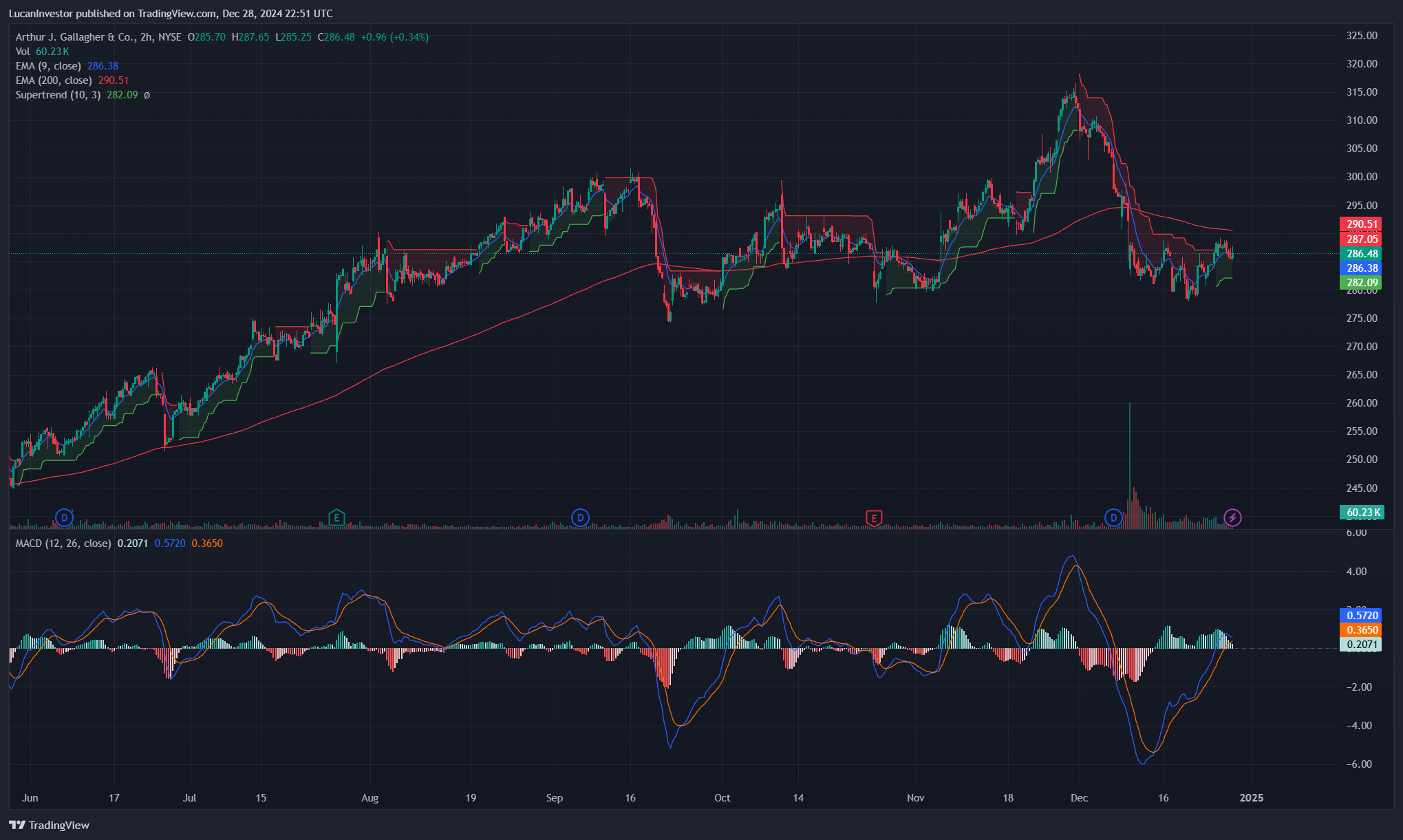1403x840 pixels.
Task: Click the dividend marker in early September
Action: click(x=580, y=517)
